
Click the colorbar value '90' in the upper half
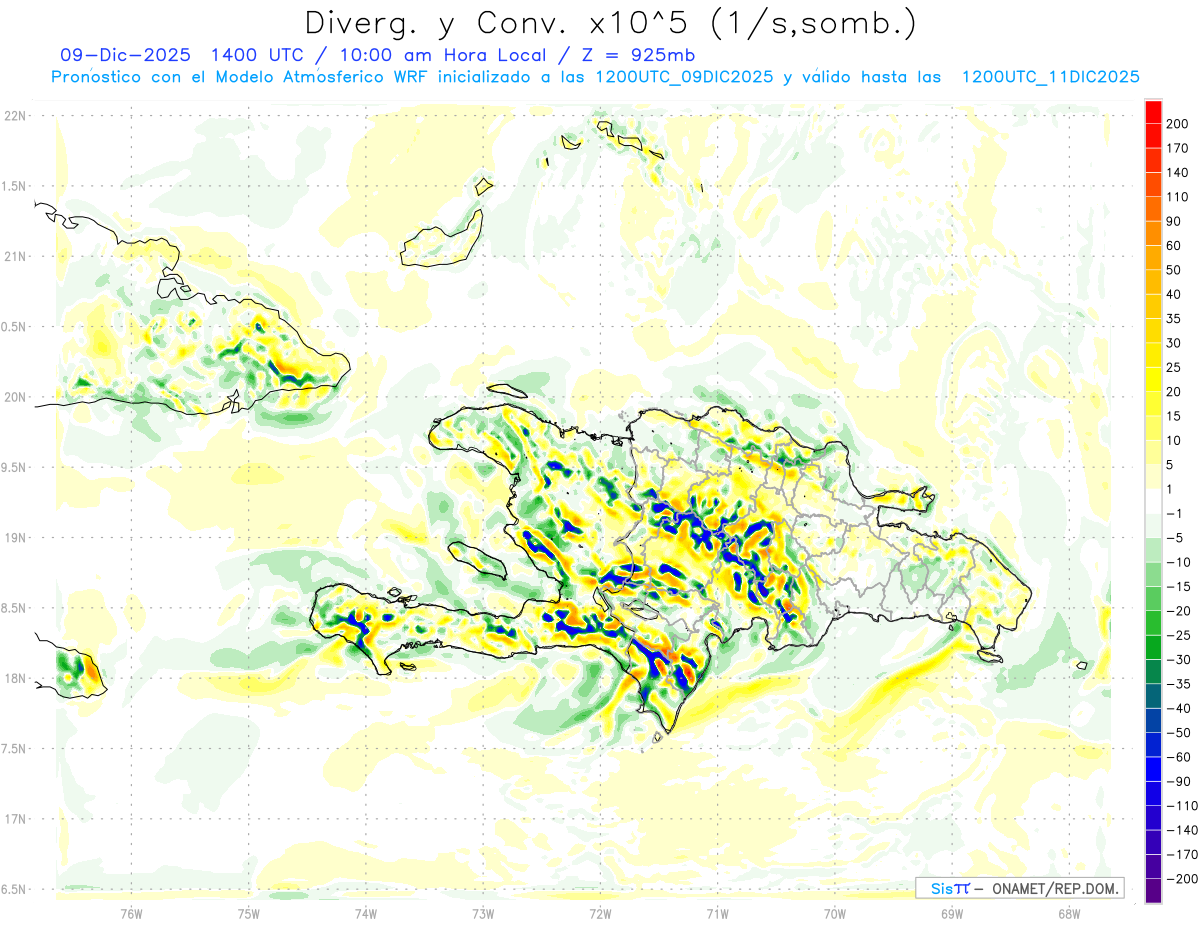pos(1174,221)
